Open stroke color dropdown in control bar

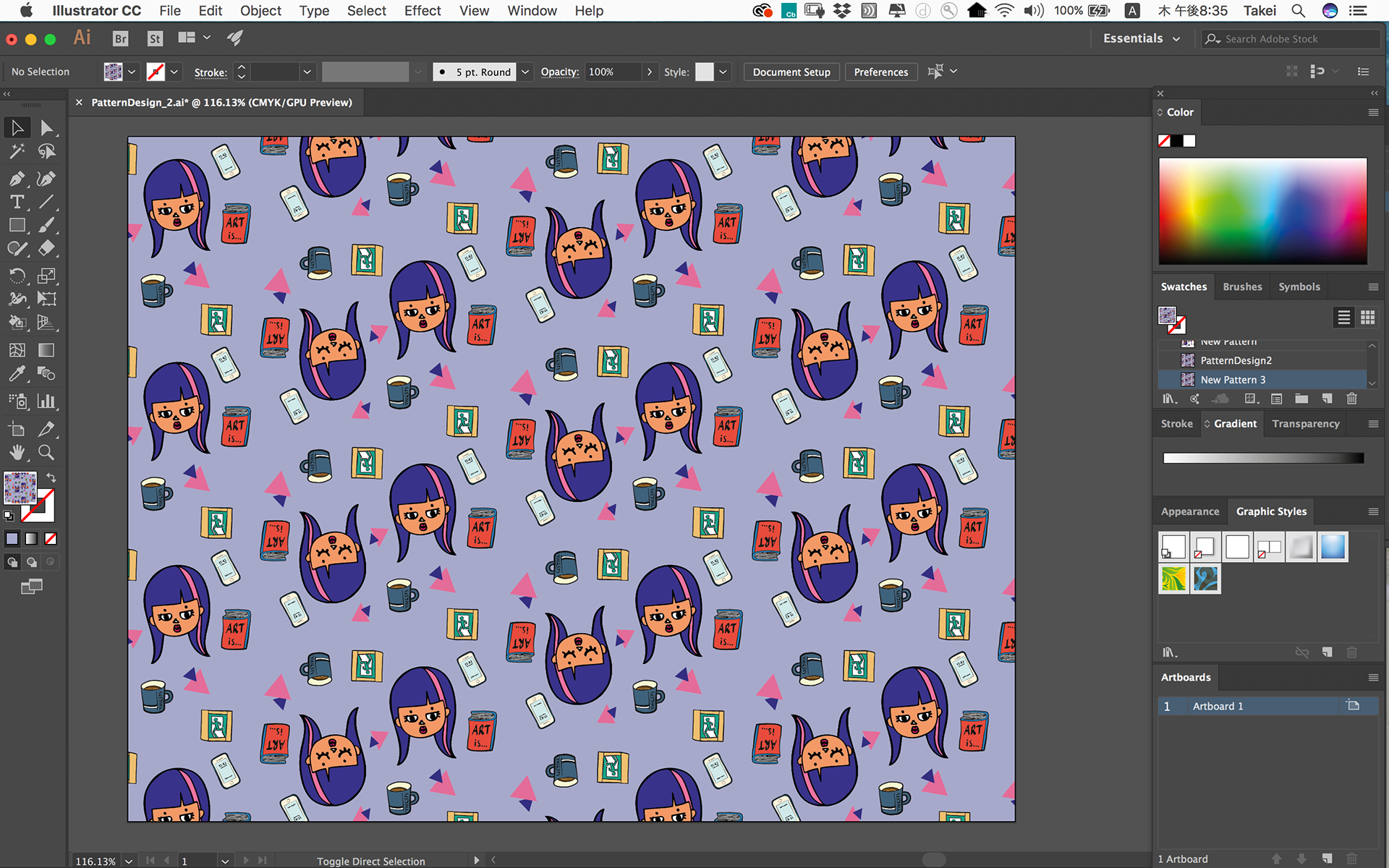pyautogui.click(x=174, y=72)
